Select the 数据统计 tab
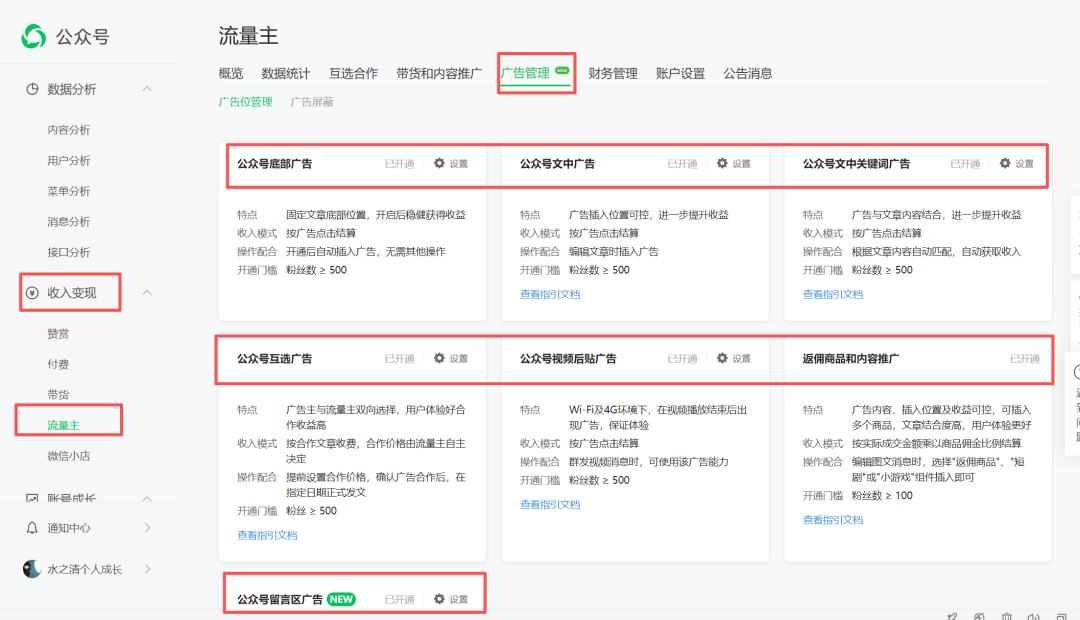 286,72
